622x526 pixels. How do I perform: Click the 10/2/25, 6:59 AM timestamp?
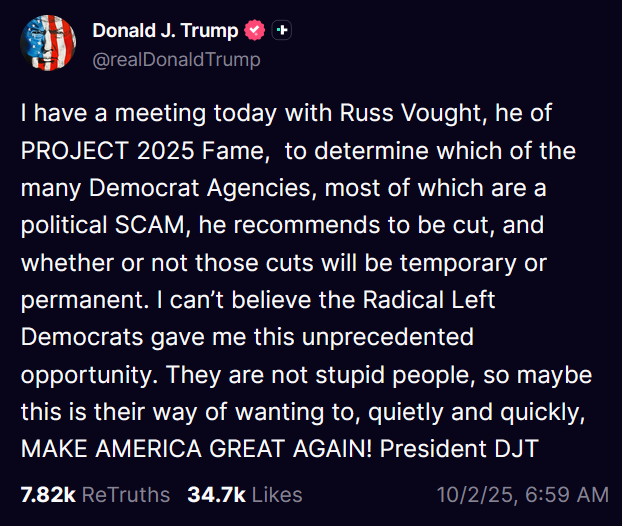click(x=522, y=494)
